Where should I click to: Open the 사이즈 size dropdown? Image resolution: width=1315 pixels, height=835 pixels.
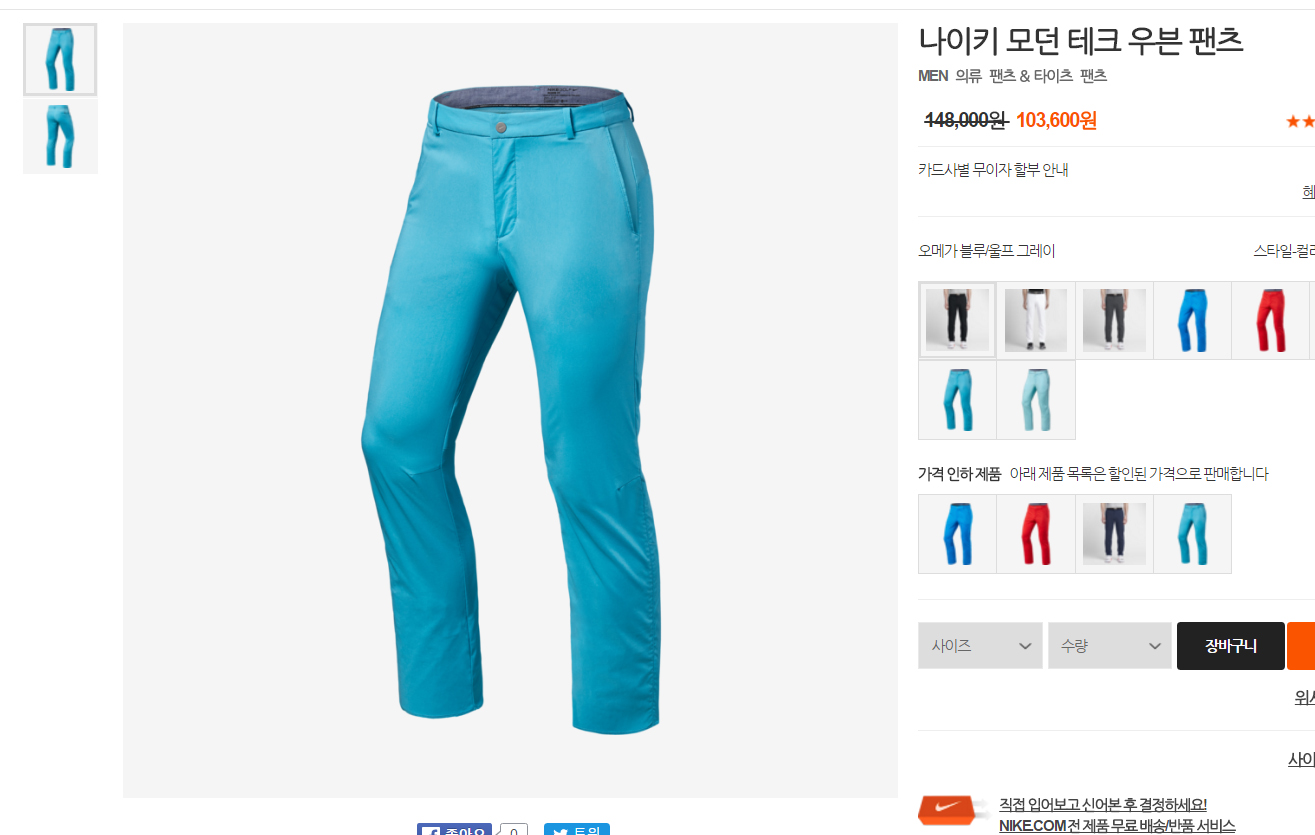980,646
